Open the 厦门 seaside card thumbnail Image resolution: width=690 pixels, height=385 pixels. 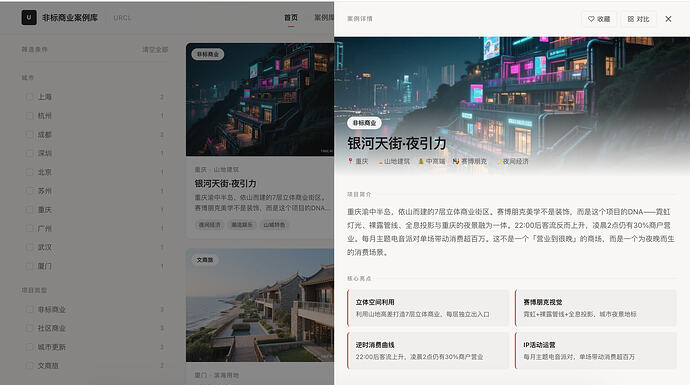(x=260, y=305)
